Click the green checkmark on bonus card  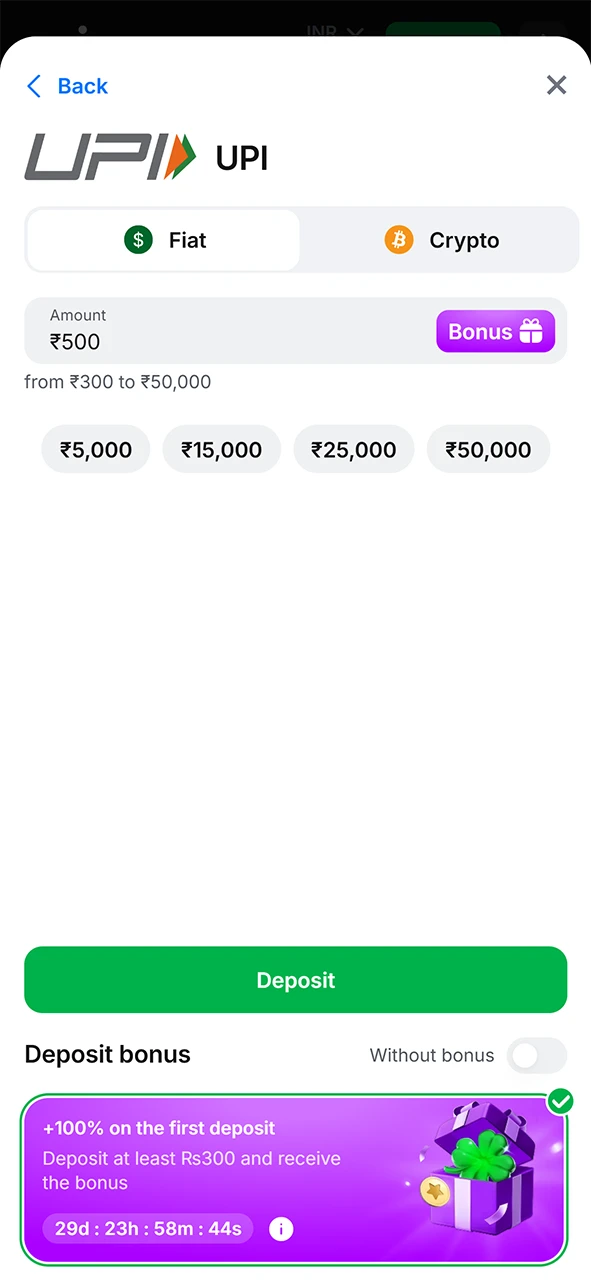pos(560,1101)
